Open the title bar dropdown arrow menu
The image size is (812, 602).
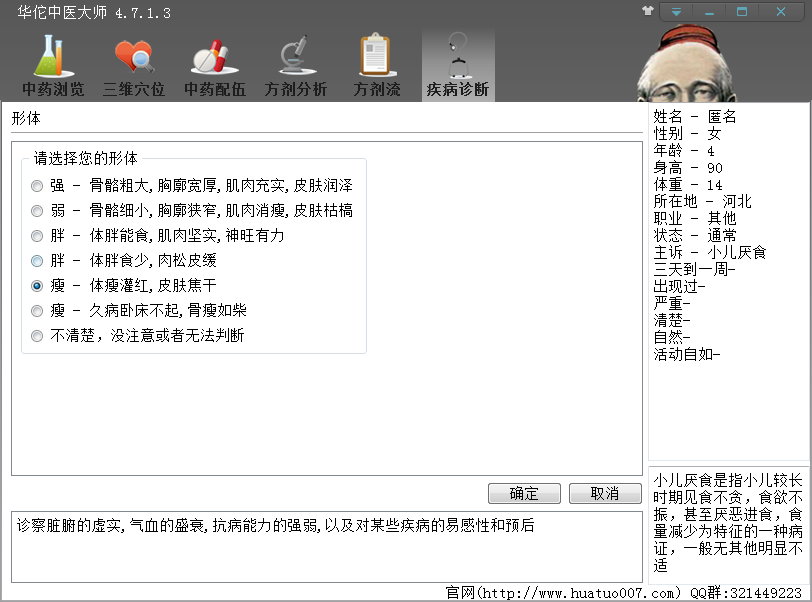pyautogui.click(x=677, y=12)
